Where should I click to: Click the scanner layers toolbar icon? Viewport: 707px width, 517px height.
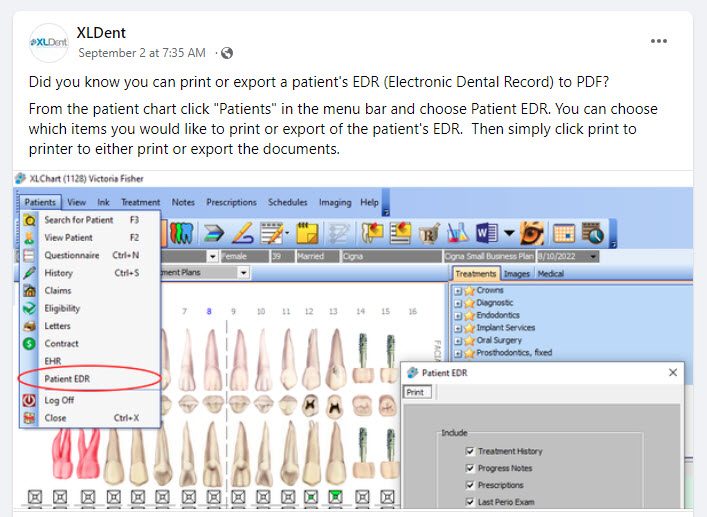click(x=213, y=233)
